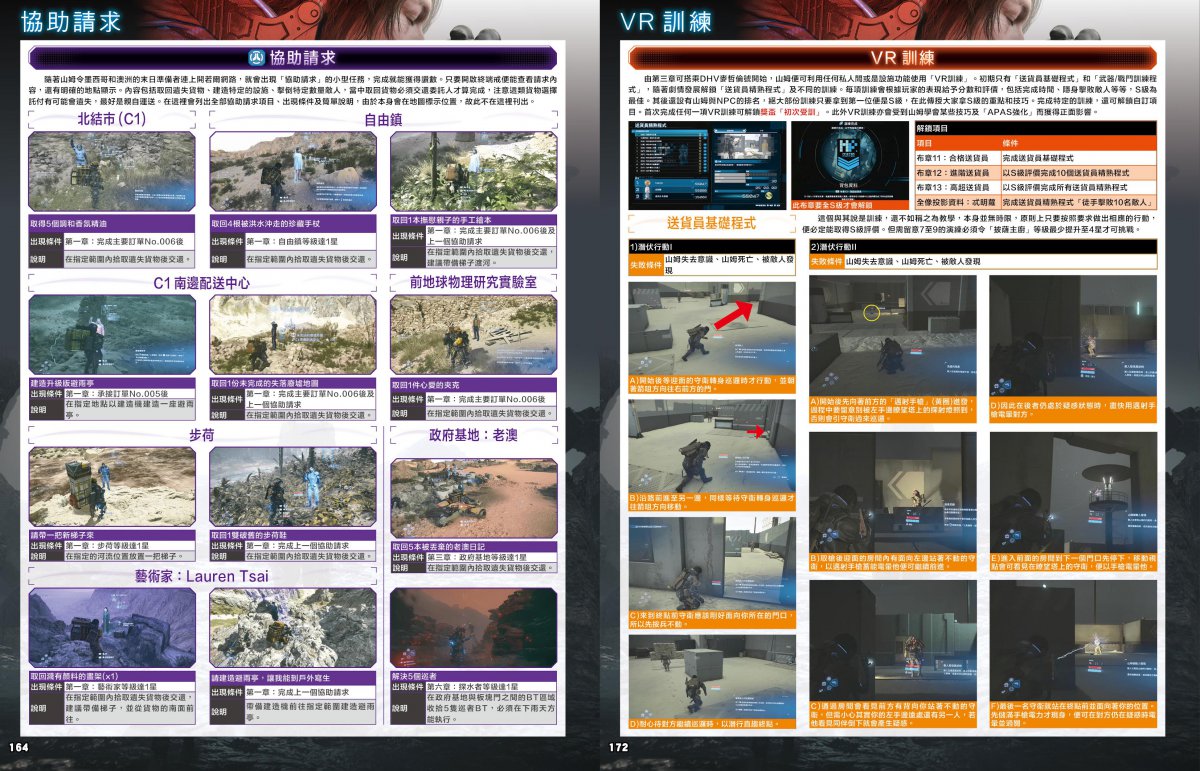Click table row 布章12：進階送貨員
The image size is (1200, 771).
click(1036, 172)
